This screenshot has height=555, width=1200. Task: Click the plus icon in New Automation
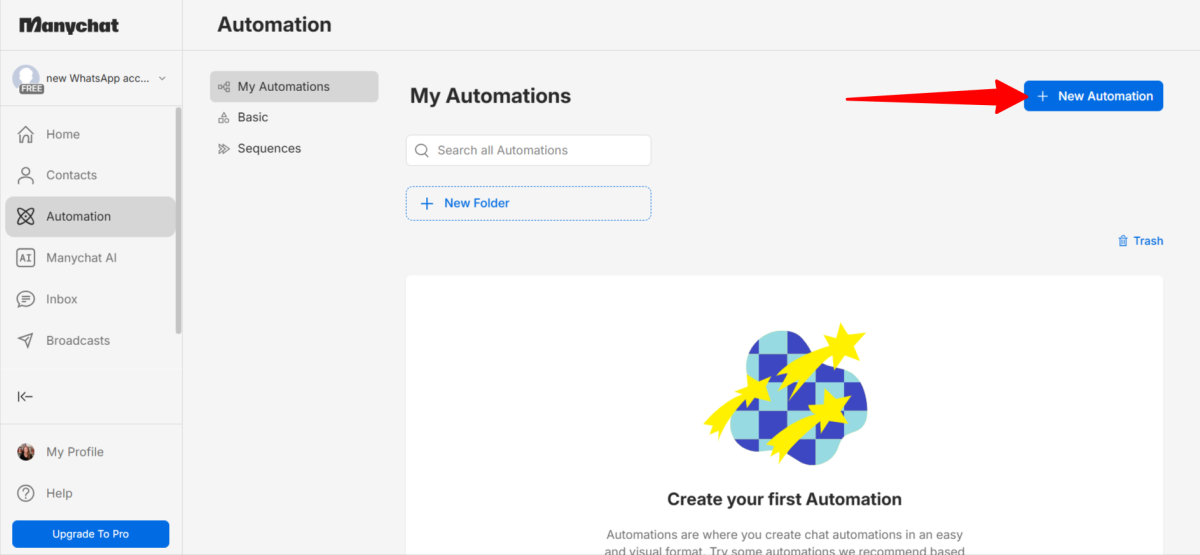click(x=1042, y=96)
